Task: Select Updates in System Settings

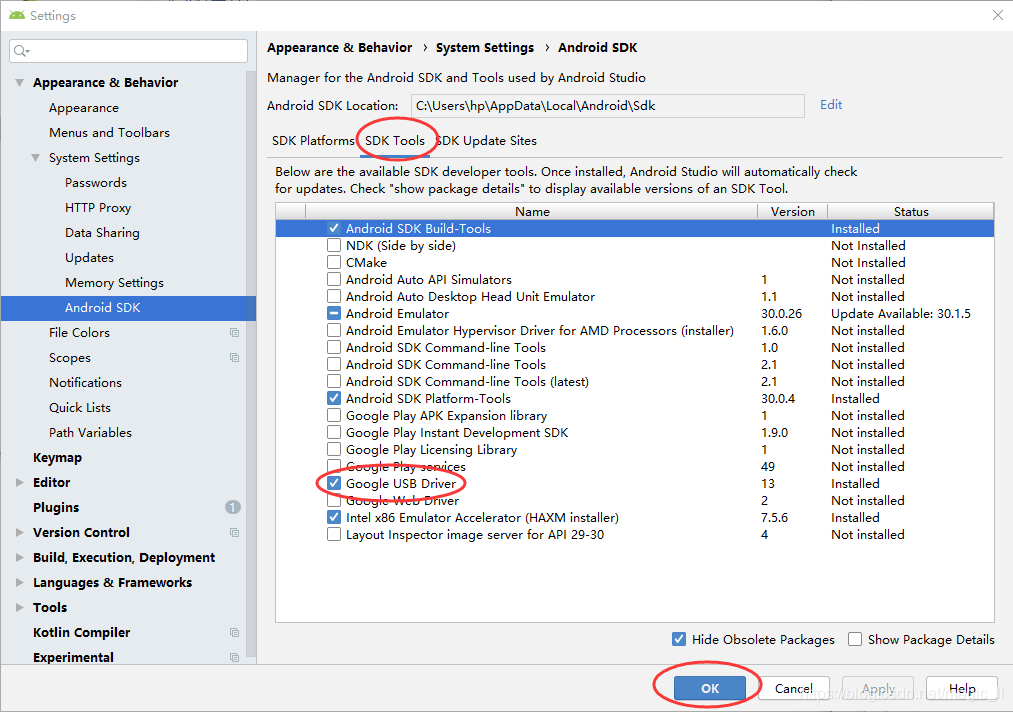Action: click(x=89, y=258)
